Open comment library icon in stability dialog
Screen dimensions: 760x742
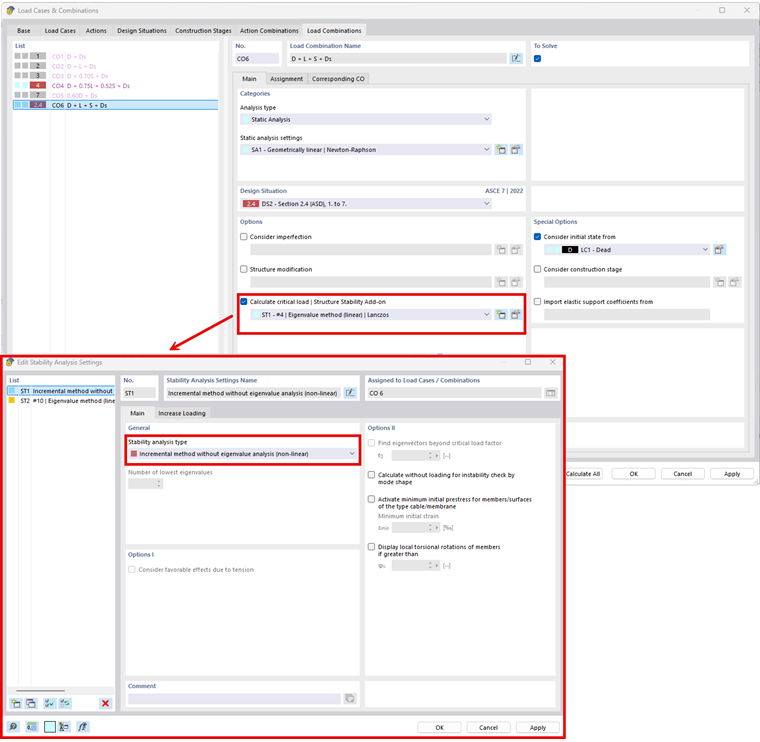[349, 698]
